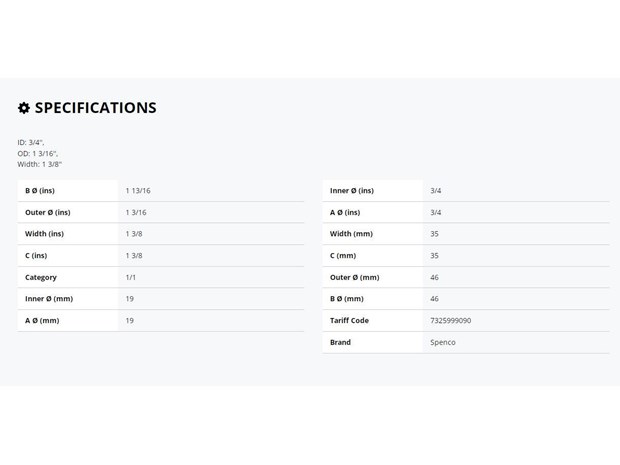620x465 pixels.
Task: Click the Inner Ø (mm) row label
Action: click(49, 299)
